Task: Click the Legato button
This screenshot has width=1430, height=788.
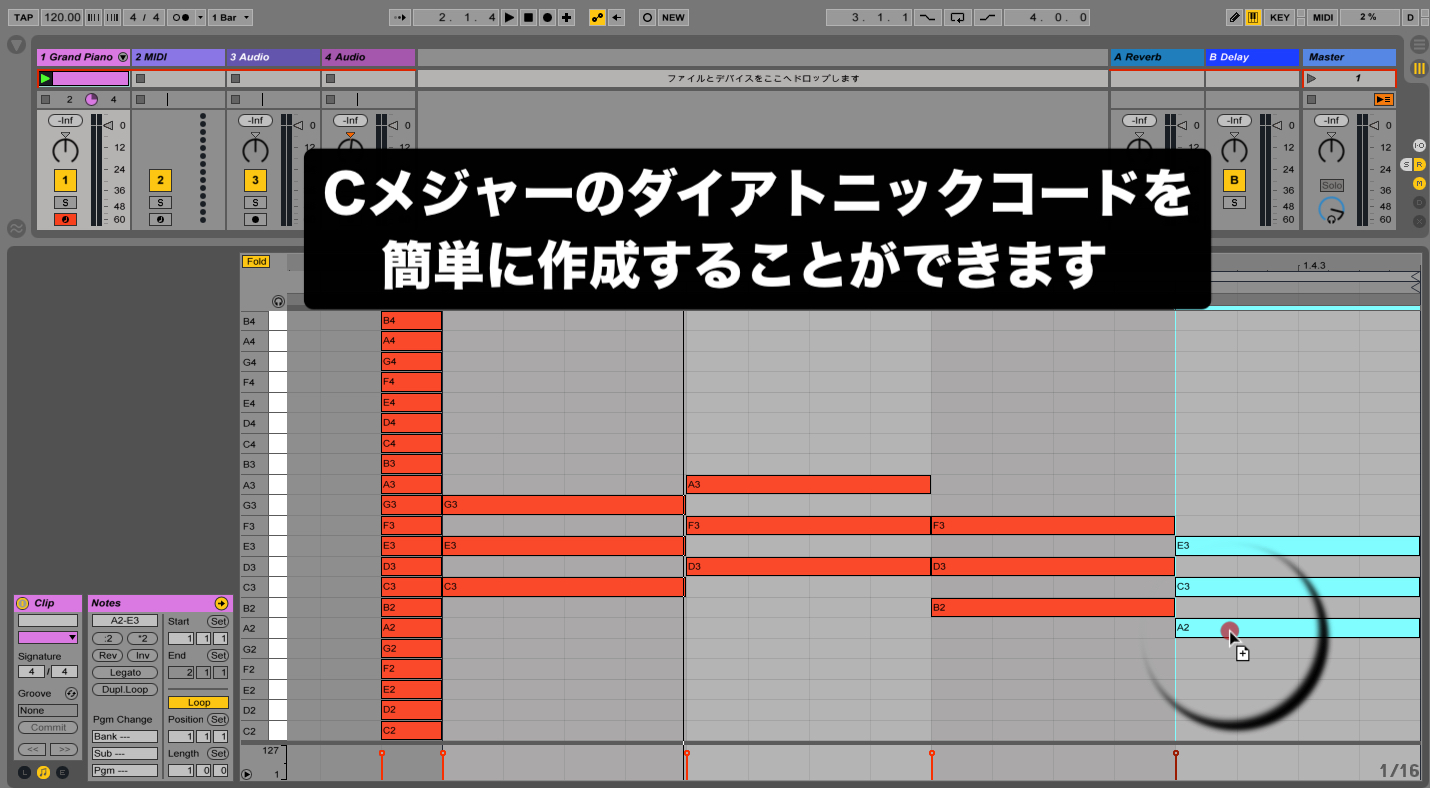Action: click(x=125, y=672)
